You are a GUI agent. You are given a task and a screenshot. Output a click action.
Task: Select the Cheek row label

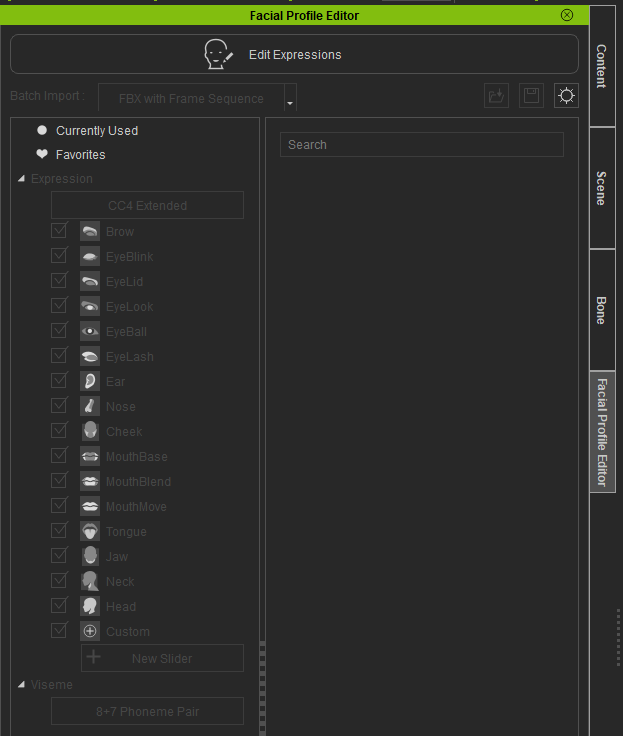[x=124, y=431]
